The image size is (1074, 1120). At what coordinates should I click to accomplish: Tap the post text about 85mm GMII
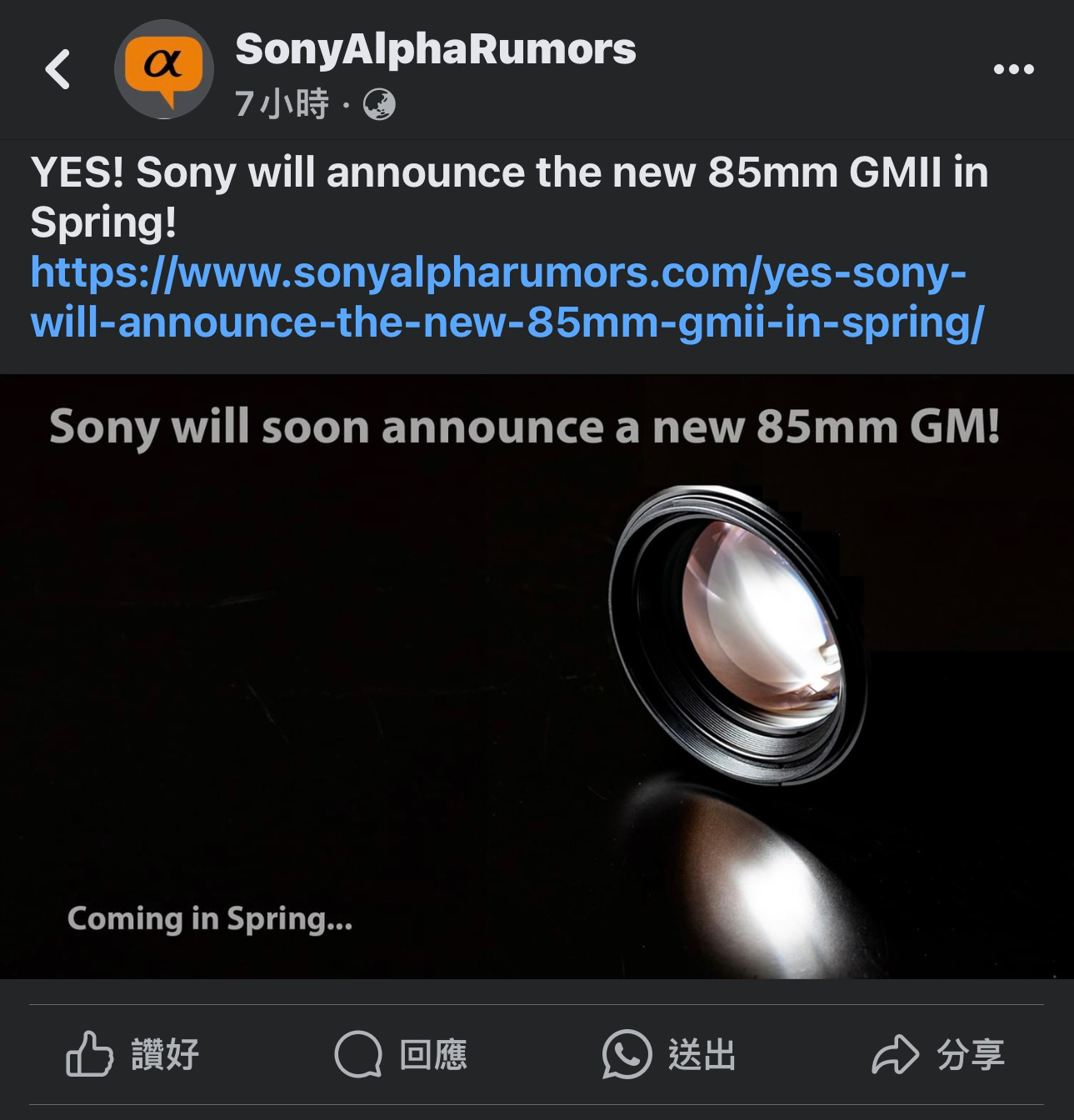coord(509,197)
